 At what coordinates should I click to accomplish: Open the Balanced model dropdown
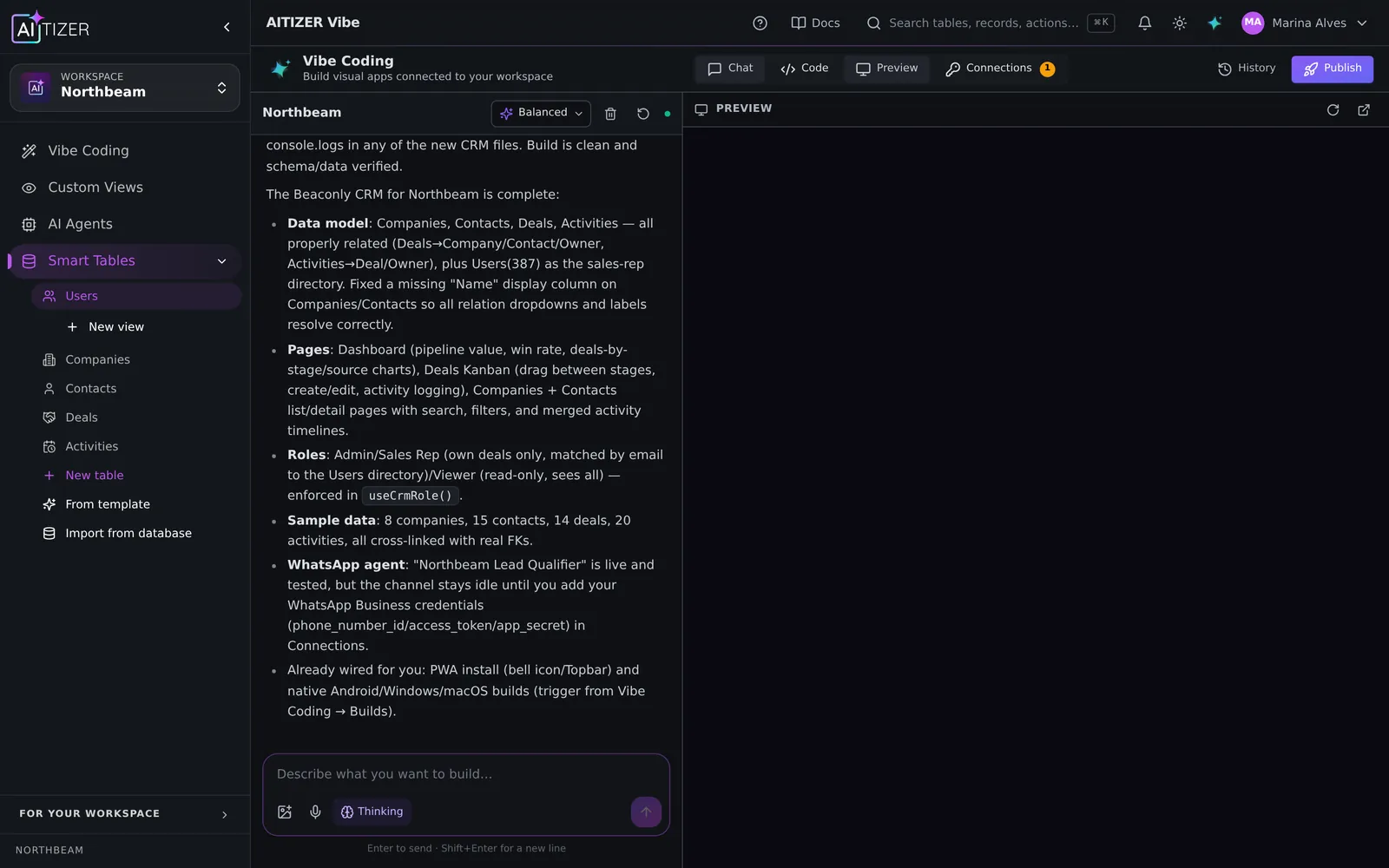(x=541, y=113)
